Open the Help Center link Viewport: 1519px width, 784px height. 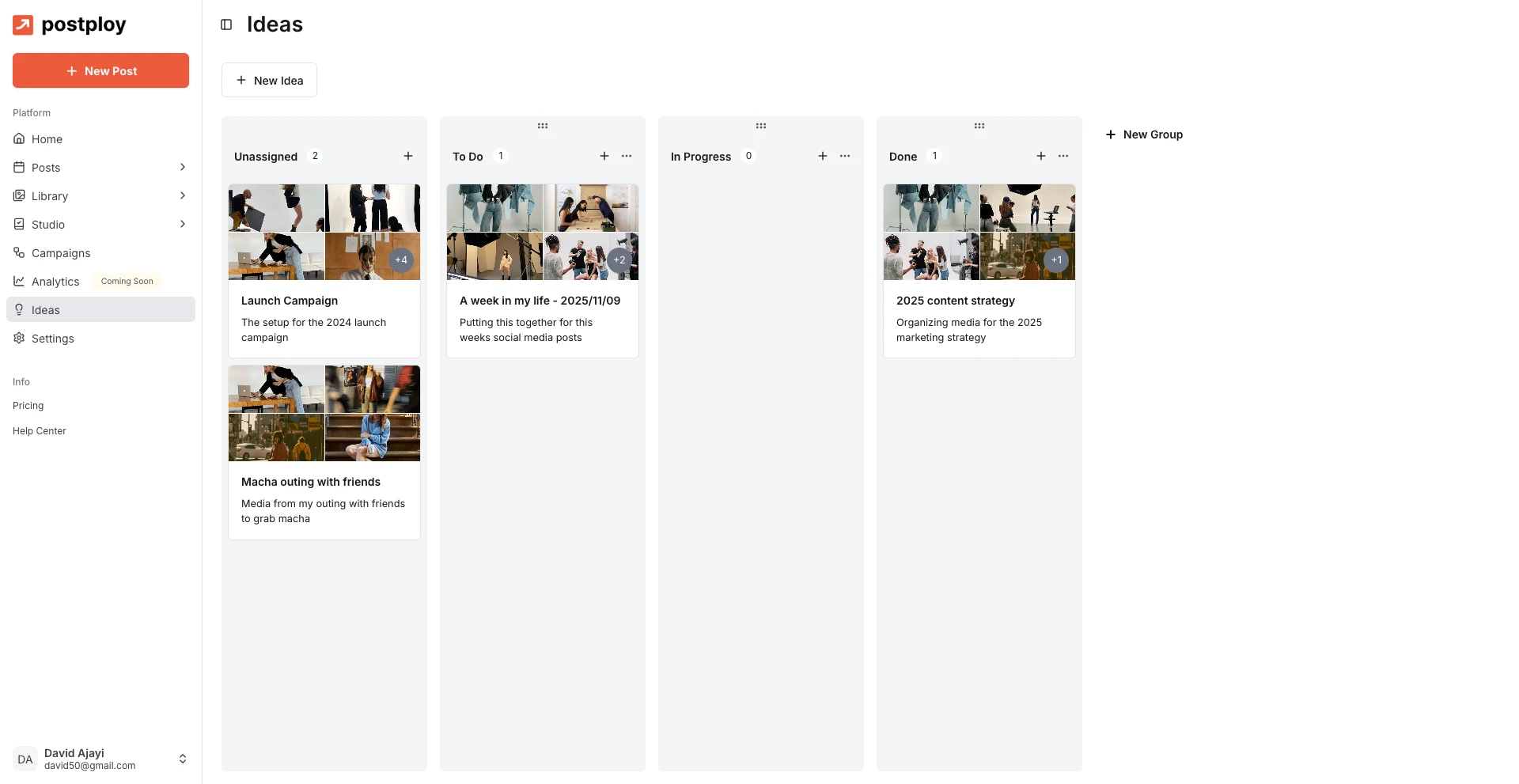40,431
